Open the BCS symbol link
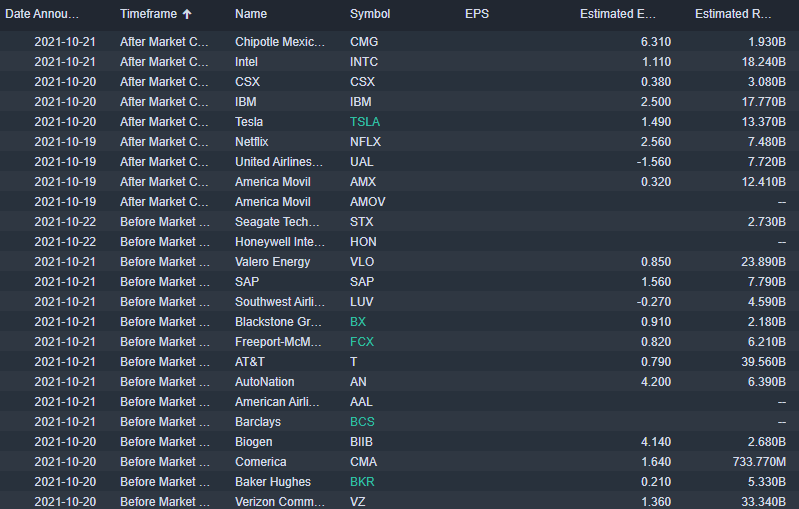The image size is (799, 509). pyautogui.click(x=362, y=422)
